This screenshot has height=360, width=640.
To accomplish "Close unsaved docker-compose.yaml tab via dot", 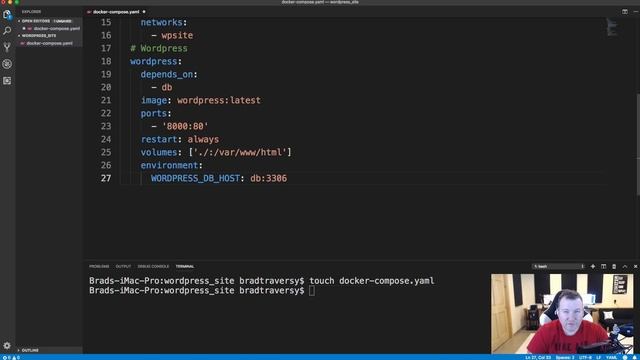I will pos(144,12).
